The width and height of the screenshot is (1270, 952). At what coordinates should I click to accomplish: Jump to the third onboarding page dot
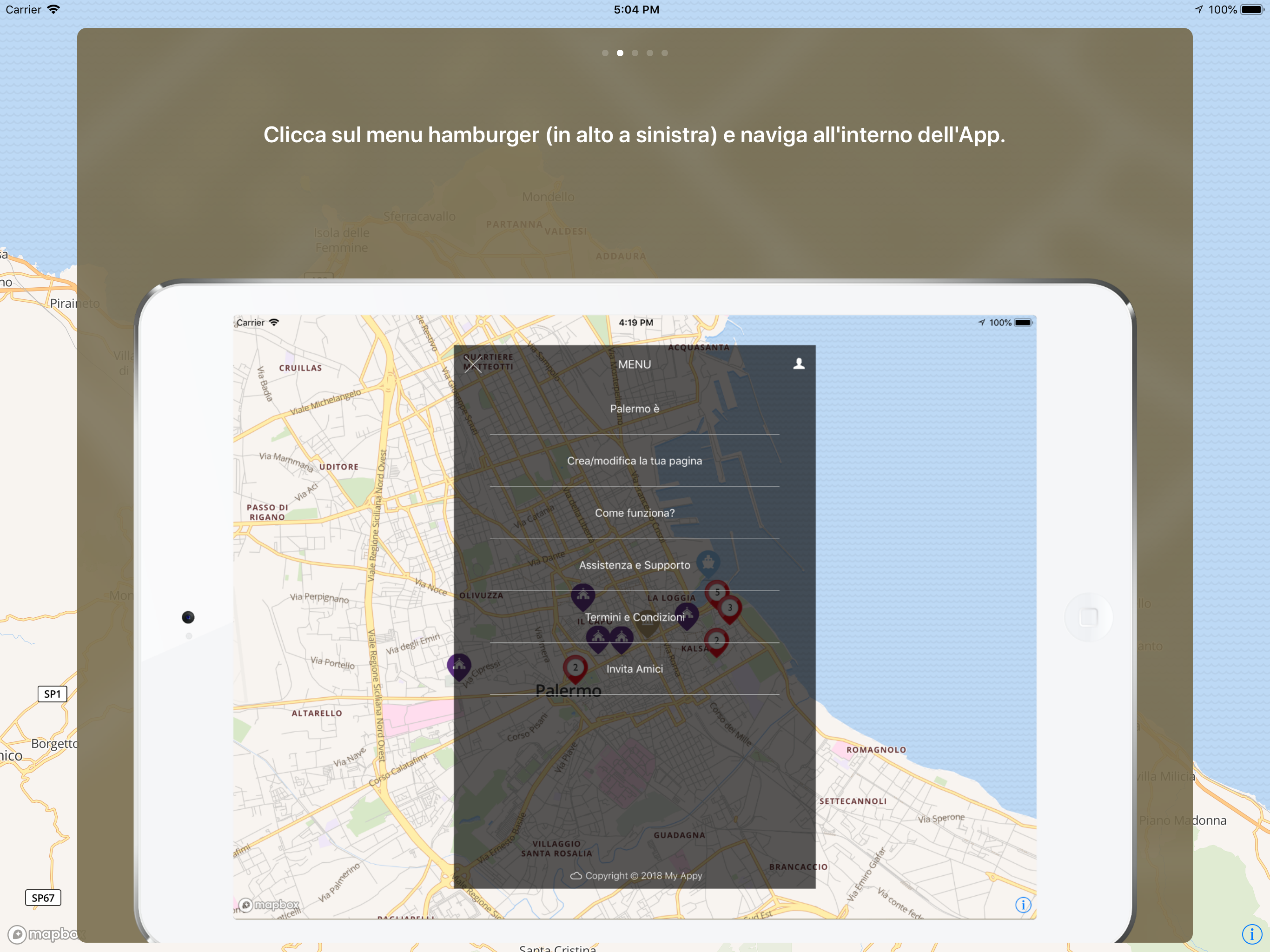tap(635, 53)
